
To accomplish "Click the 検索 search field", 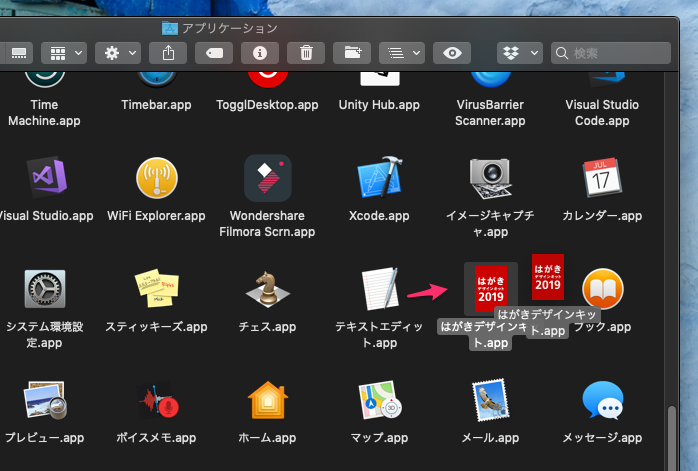I will click(611, 53).
